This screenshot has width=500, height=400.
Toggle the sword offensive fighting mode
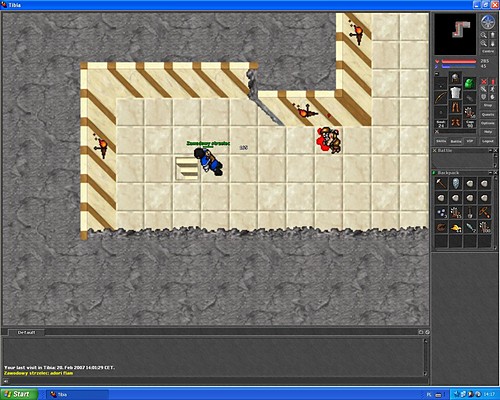click(484, 89)
